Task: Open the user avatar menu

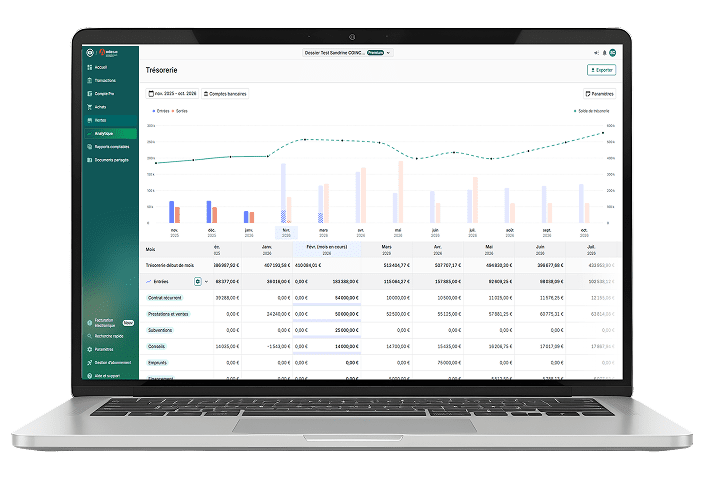Action: click(x=612, y=53)
